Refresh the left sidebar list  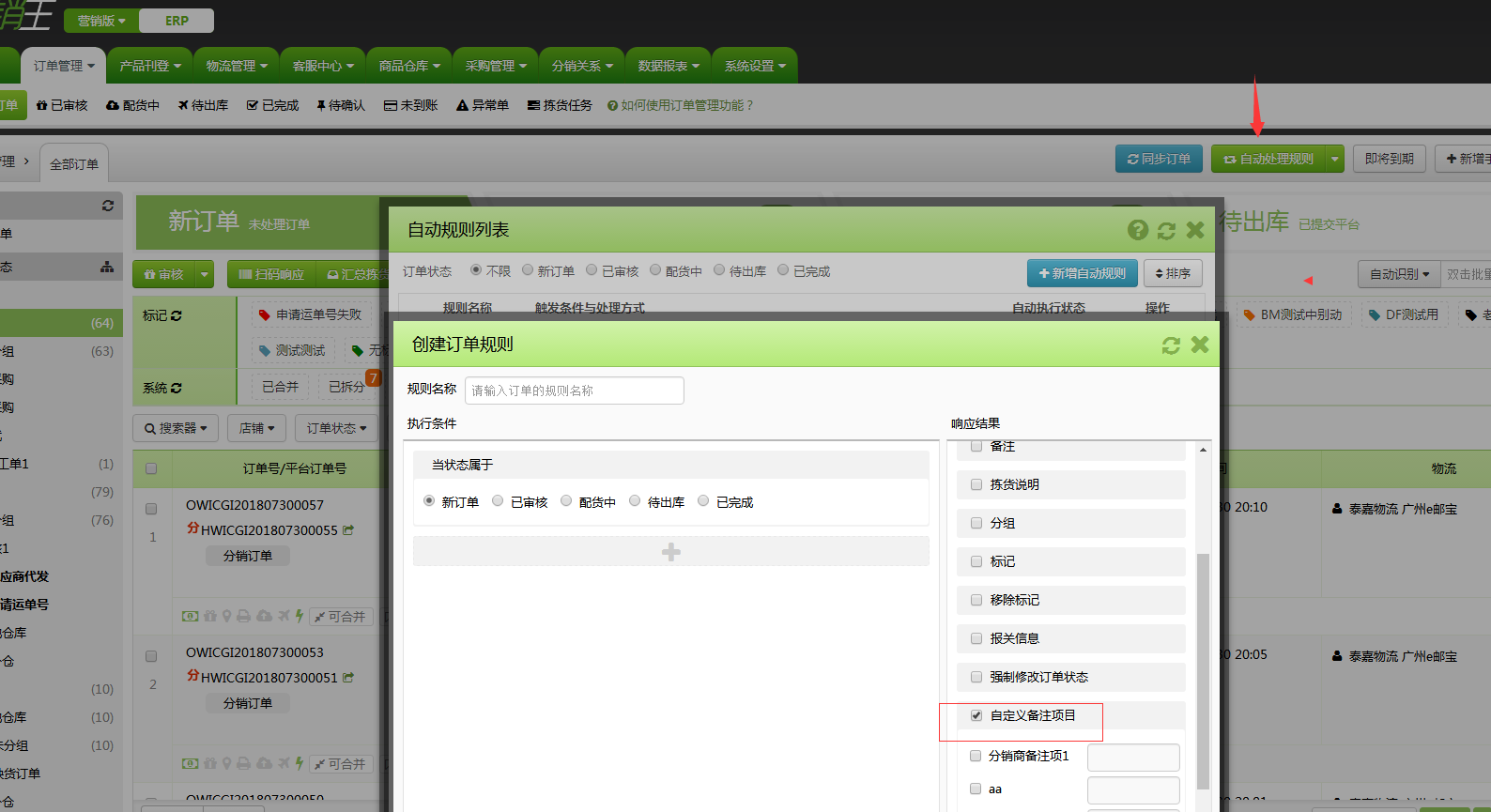coord(108,206)
